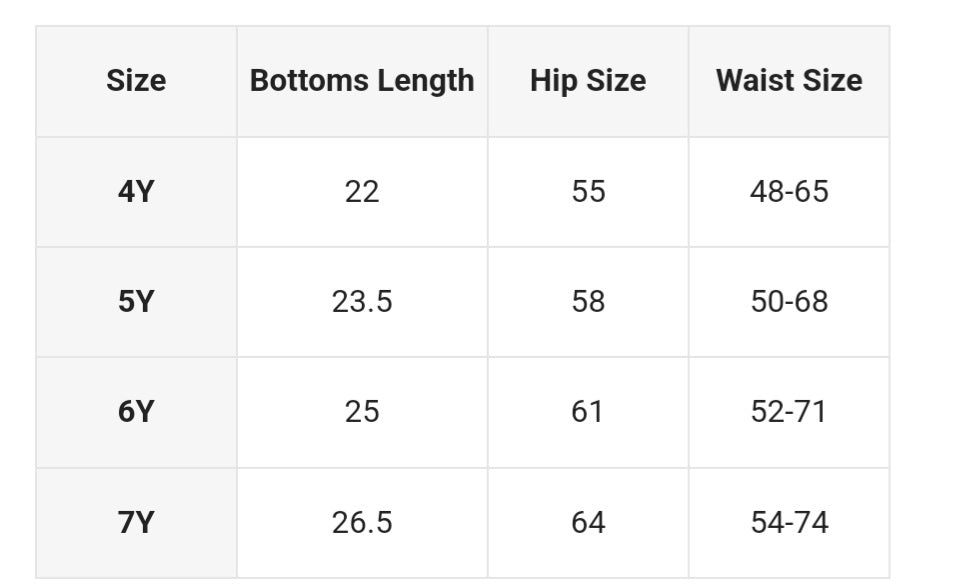
Task: Select the 4Y size row label
Action: pyautogui.click(x=136, y=191)
